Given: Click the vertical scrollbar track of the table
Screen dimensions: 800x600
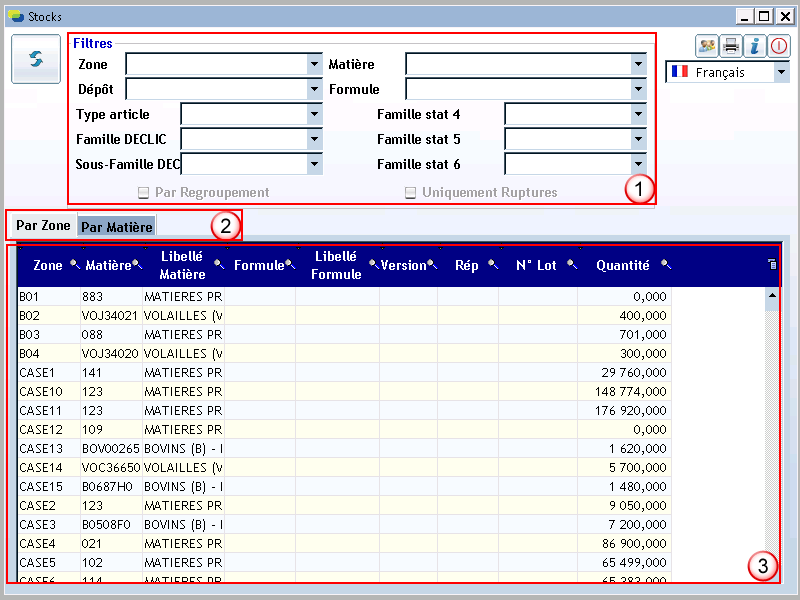Looking at the screenshot, I should click(x=772, y=434).
